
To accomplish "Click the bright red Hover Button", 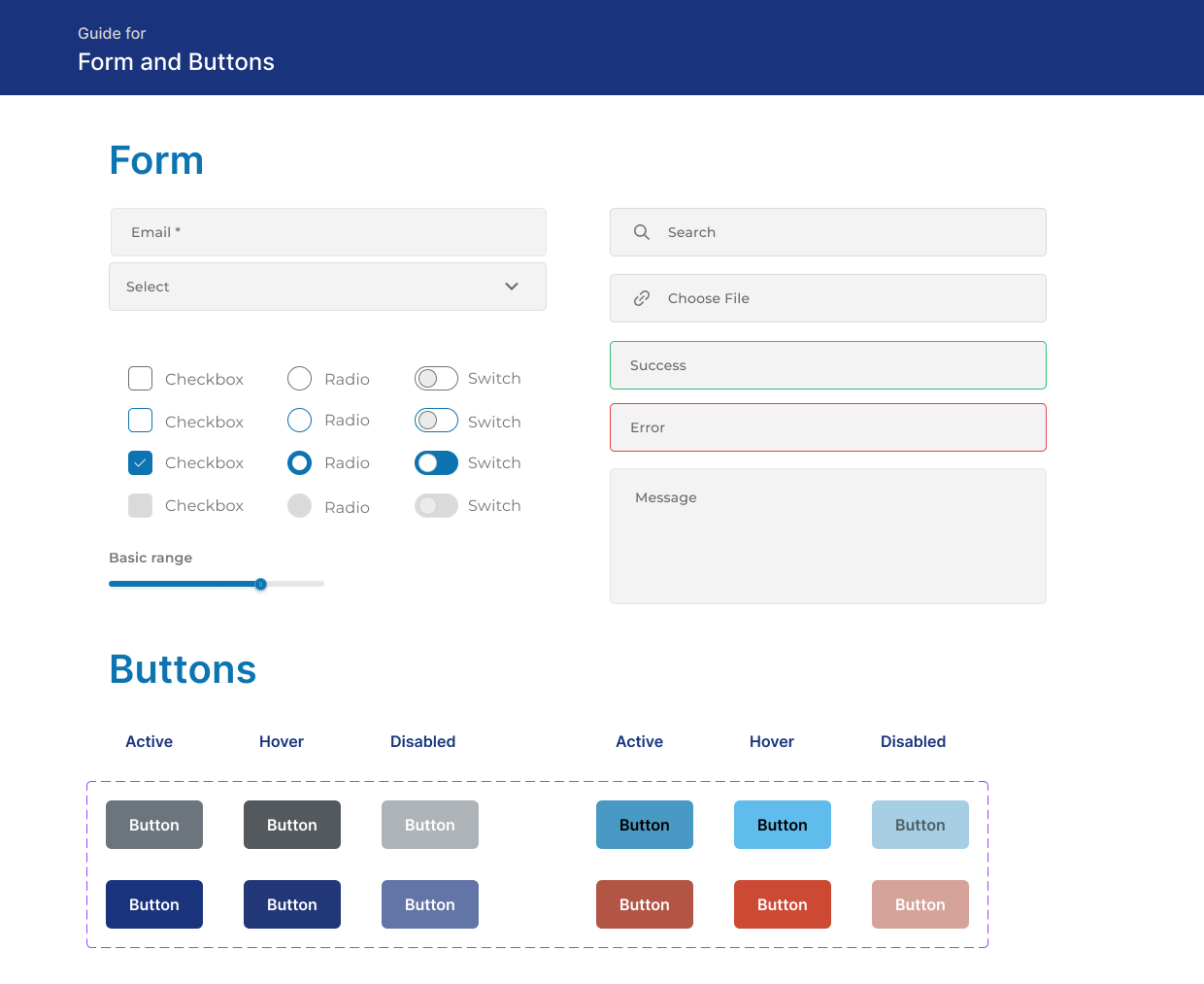I will [782, 904].
